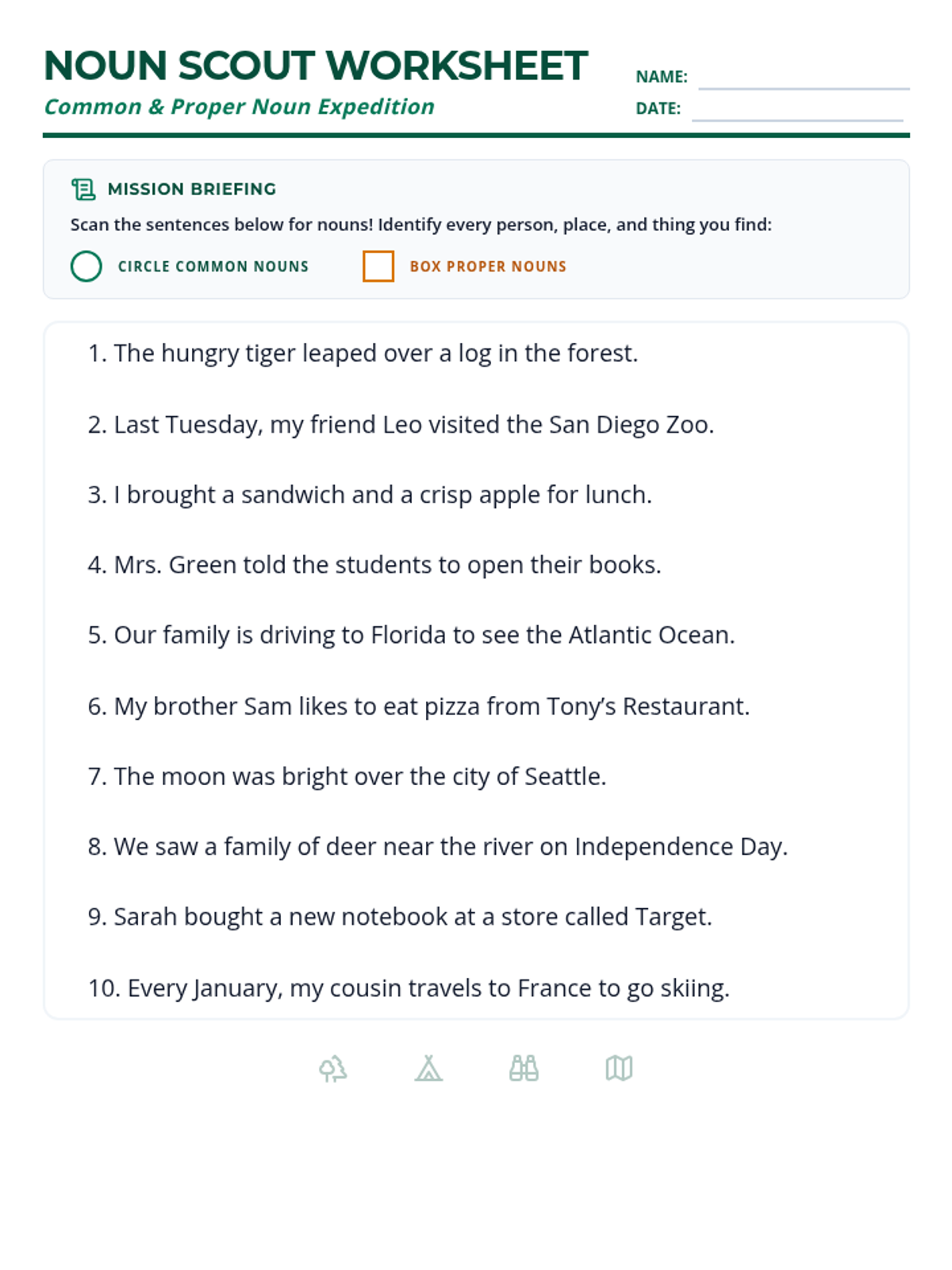The image size is (952, 1270).
Task: Click the Common & Proper Noun Expedition subtitle
Action: point(239,106)
